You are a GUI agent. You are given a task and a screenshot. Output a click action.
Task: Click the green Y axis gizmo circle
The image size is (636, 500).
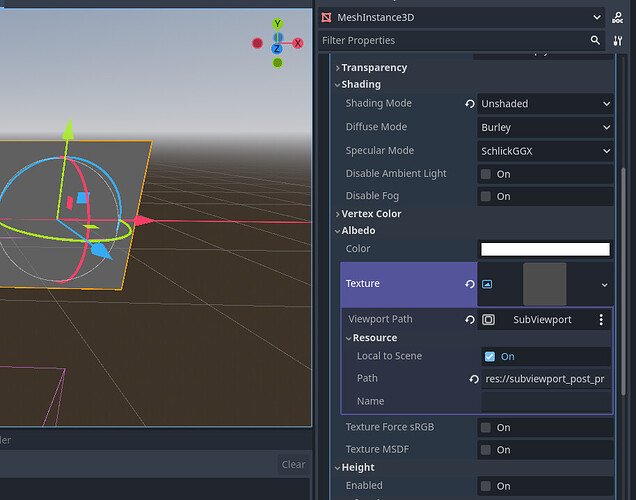(277, 24)
